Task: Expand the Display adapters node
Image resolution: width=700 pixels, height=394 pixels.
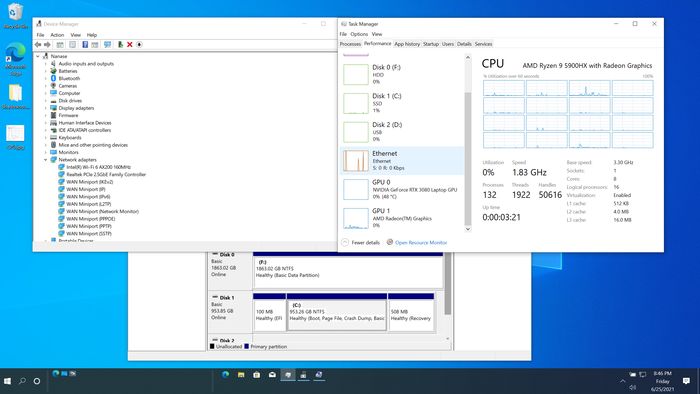Action: click(46, 108)
